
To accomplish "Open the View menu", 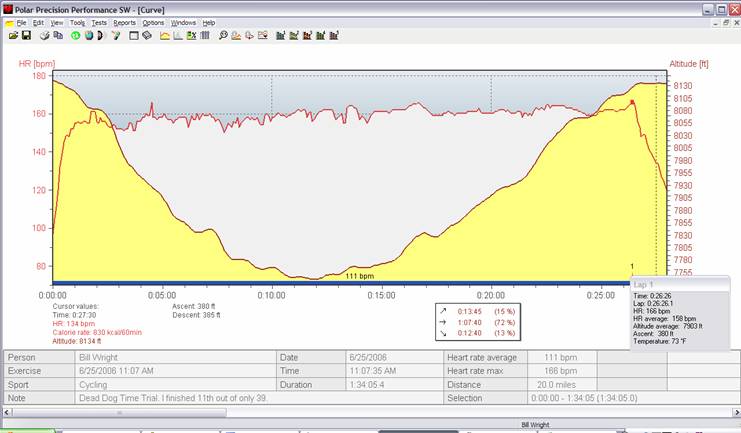I will click(x=57, y=23).
